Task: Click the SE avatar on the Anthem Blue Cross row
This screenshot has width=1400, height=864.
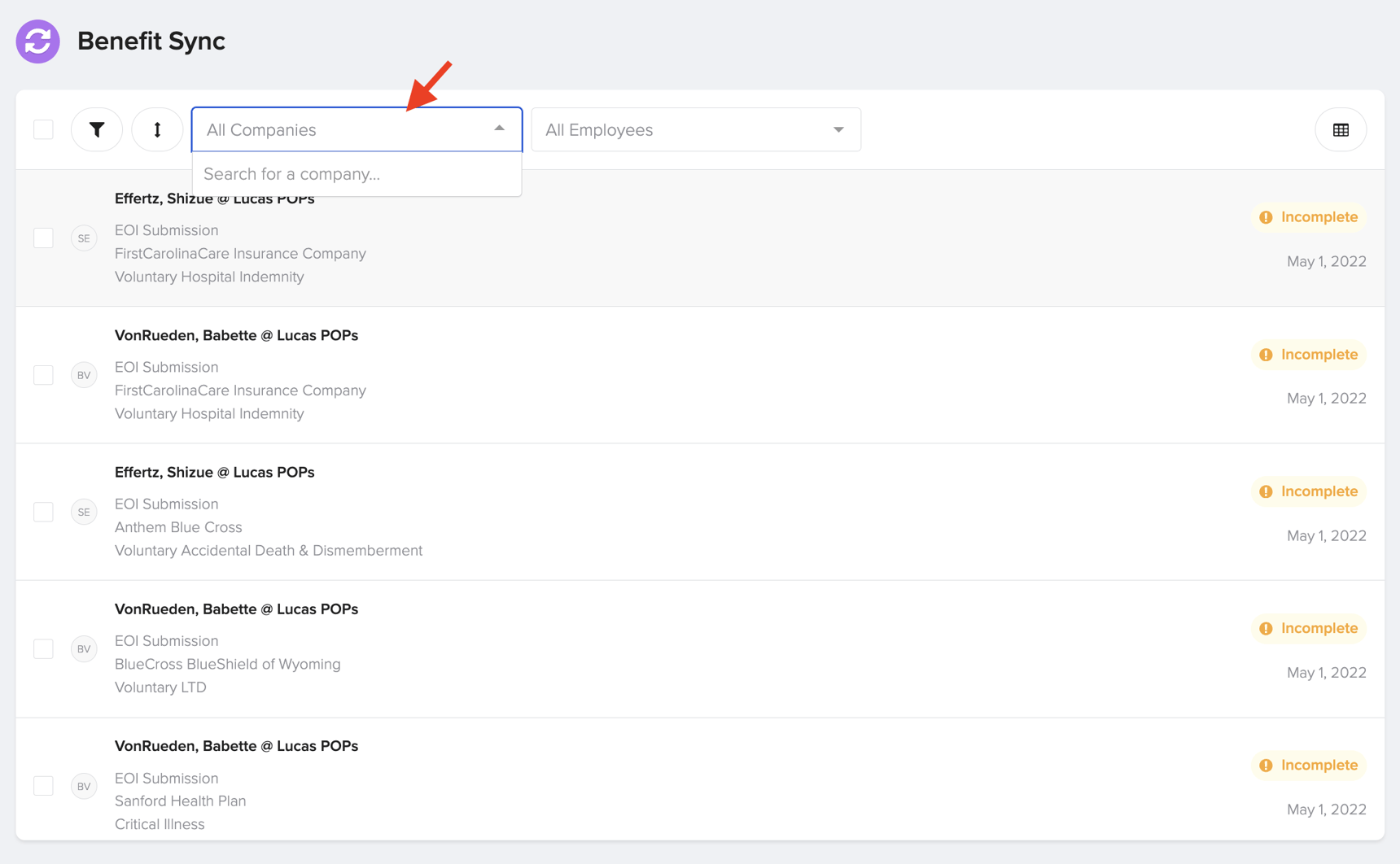Action: tap(83, 512)
